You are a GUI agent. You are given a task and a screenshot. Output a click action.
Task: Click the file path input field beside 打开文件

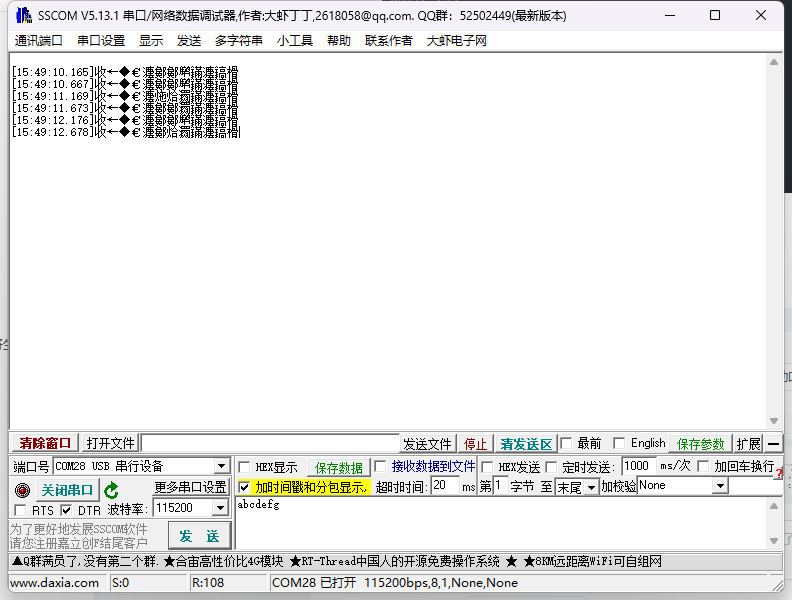[x=271, y=443]
